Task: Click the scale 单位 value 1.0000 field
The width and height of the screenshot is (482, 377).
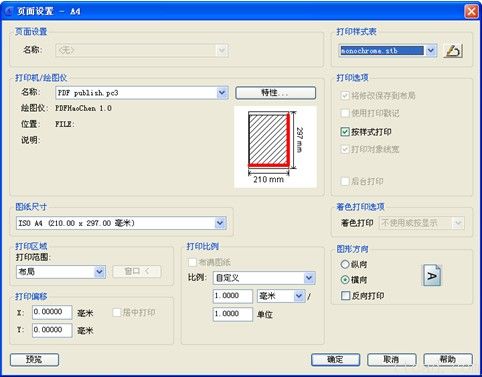Action: click(x=233, y=314)
